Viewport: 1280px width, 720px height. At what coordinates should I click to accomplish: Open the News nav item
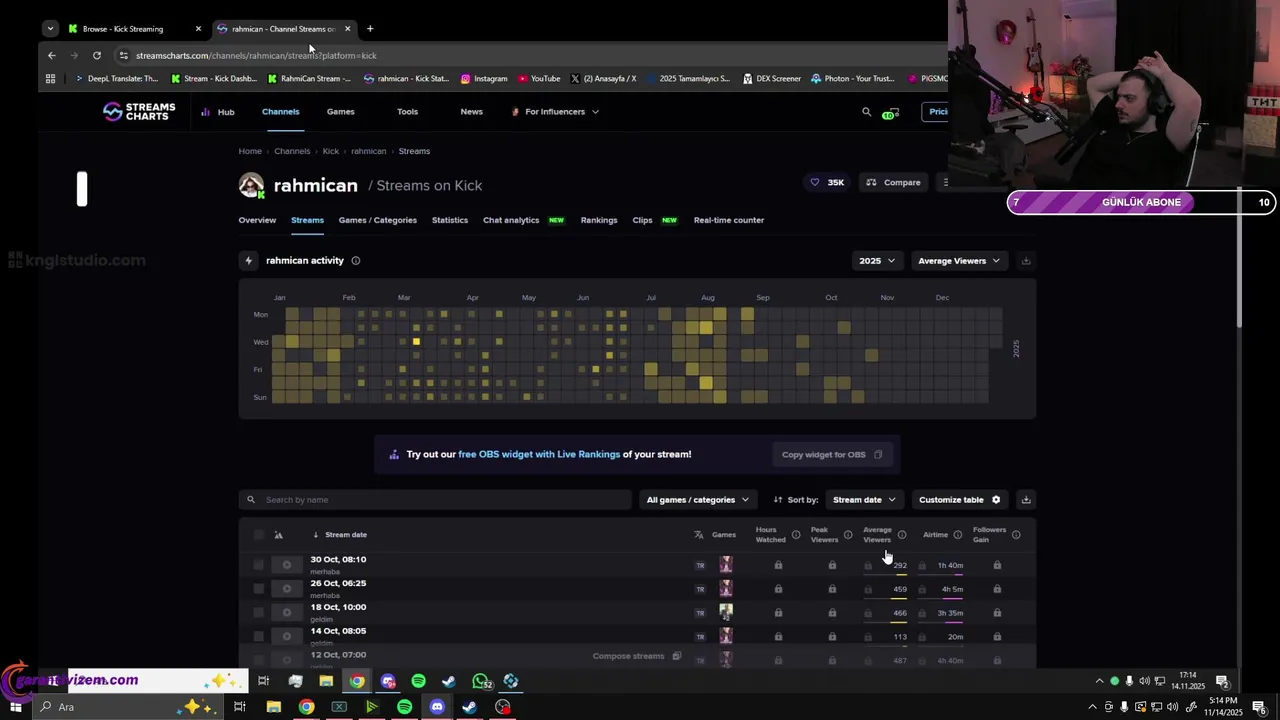[471, 112]
